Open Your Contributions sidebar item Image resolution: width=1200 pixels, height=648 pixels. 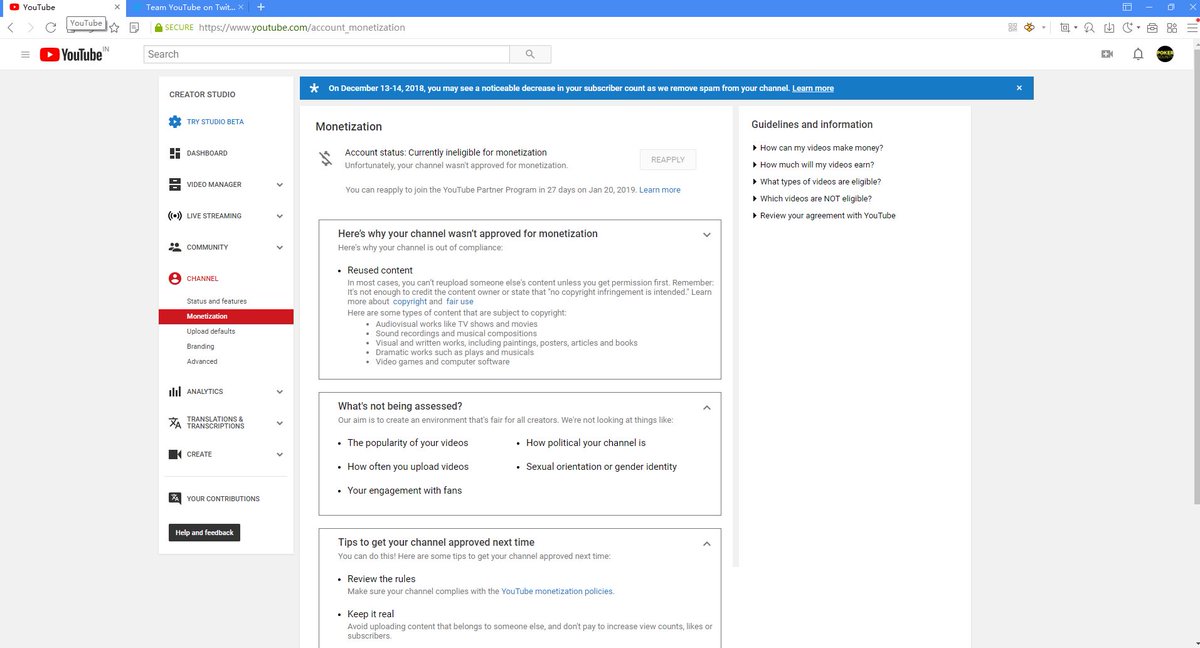tap(223, 499)
